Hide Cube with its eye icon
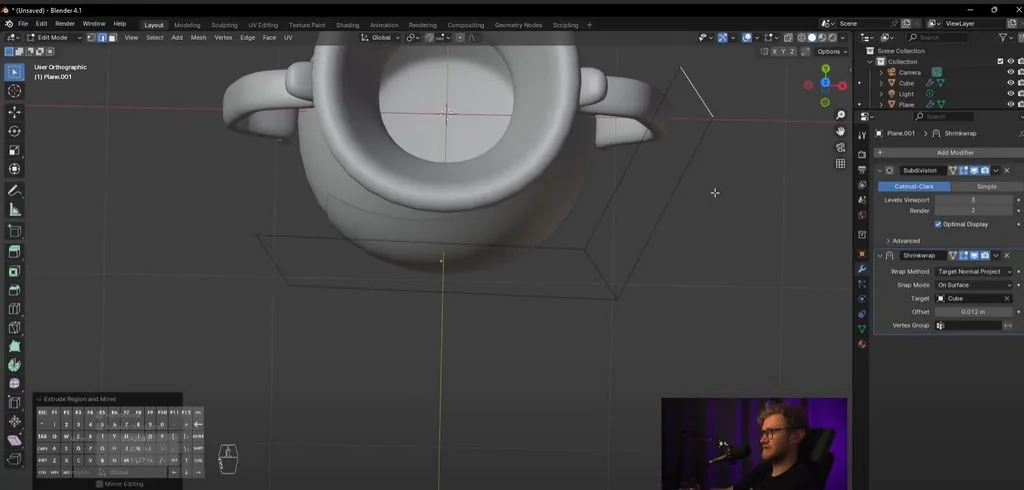Screen dimensions: 1024x490 pos(1010,83)
